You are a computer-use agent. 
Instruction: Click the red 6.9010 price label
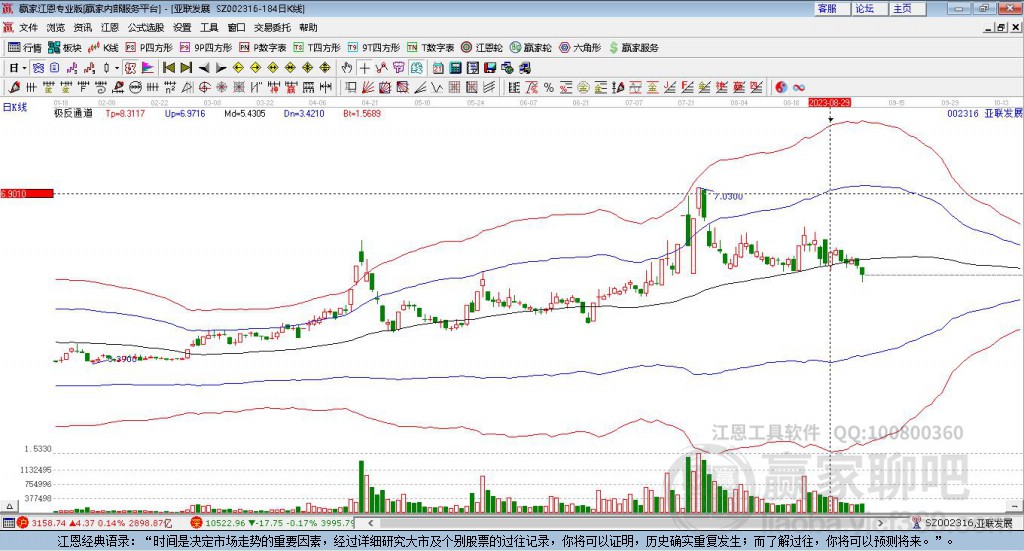27,193
